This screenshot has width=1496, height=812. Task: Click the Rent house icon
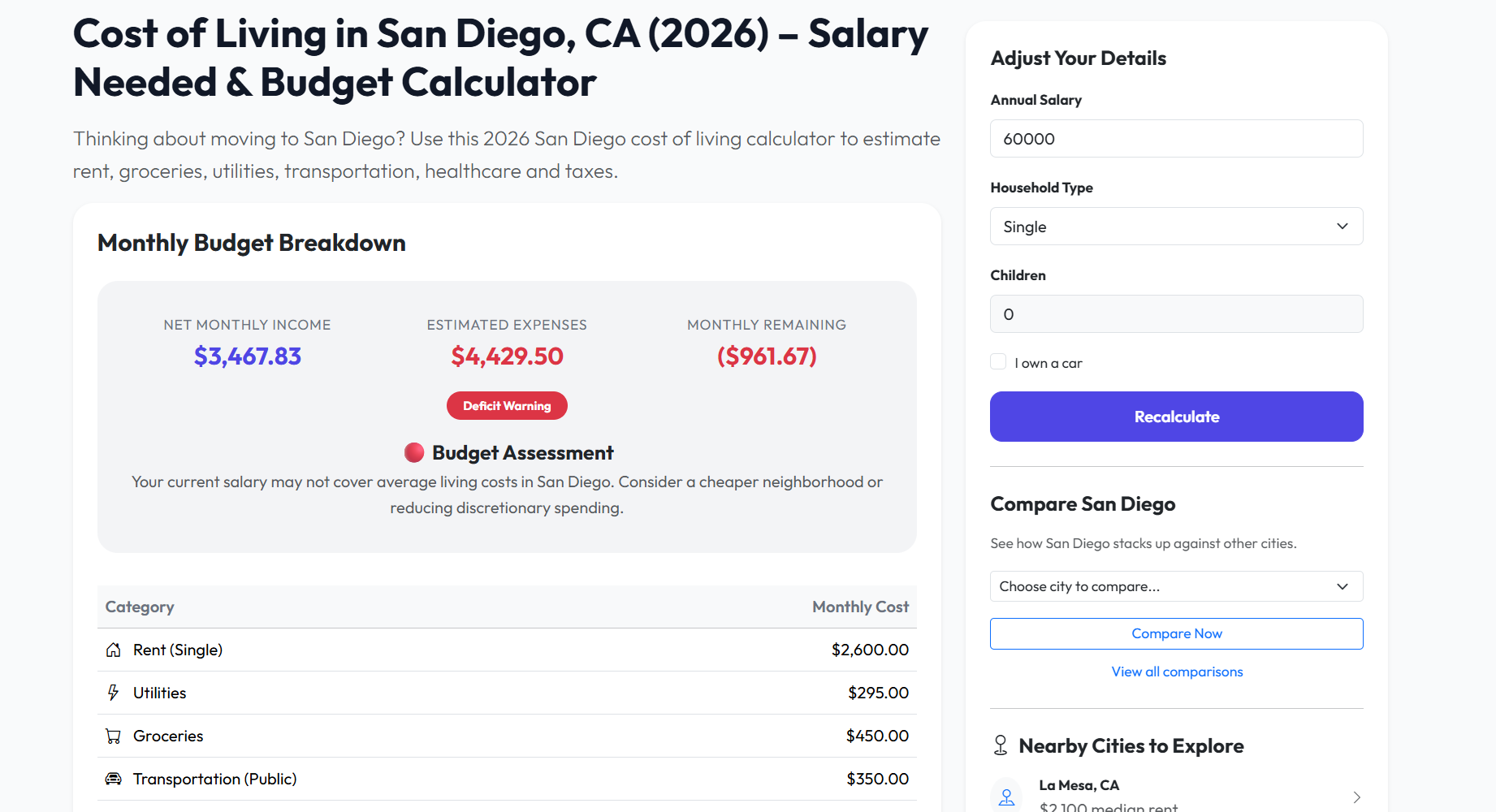tap(114, 649)
